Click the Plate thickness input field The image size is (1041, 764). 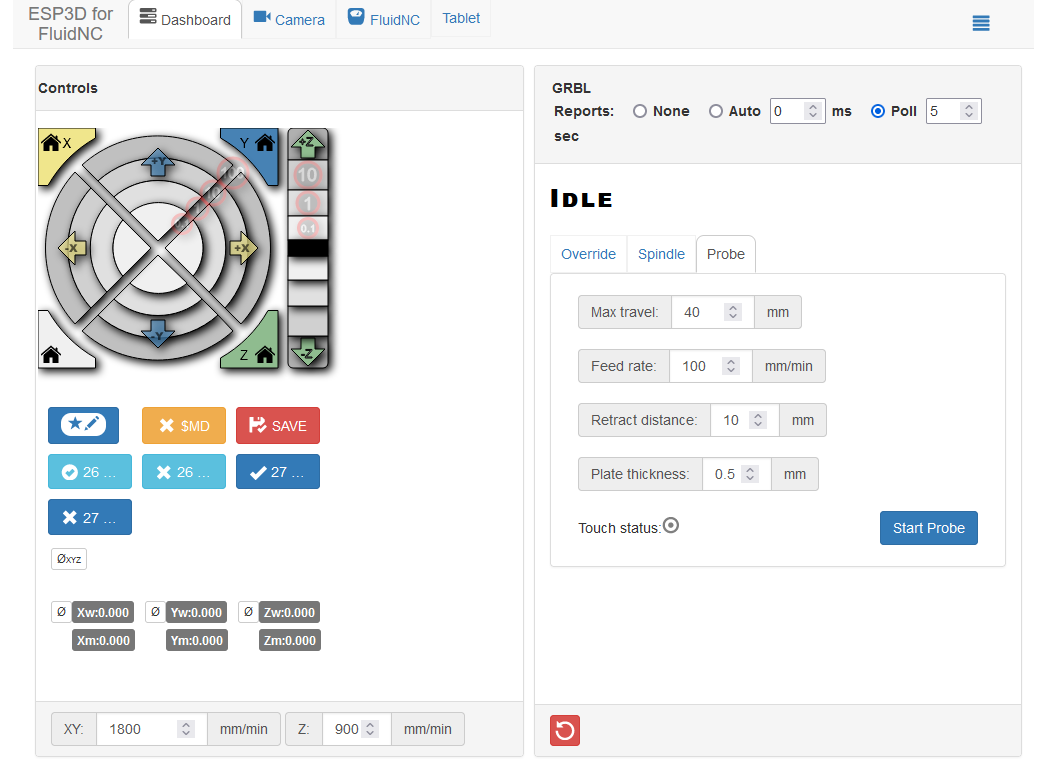[x=725, y=474]
